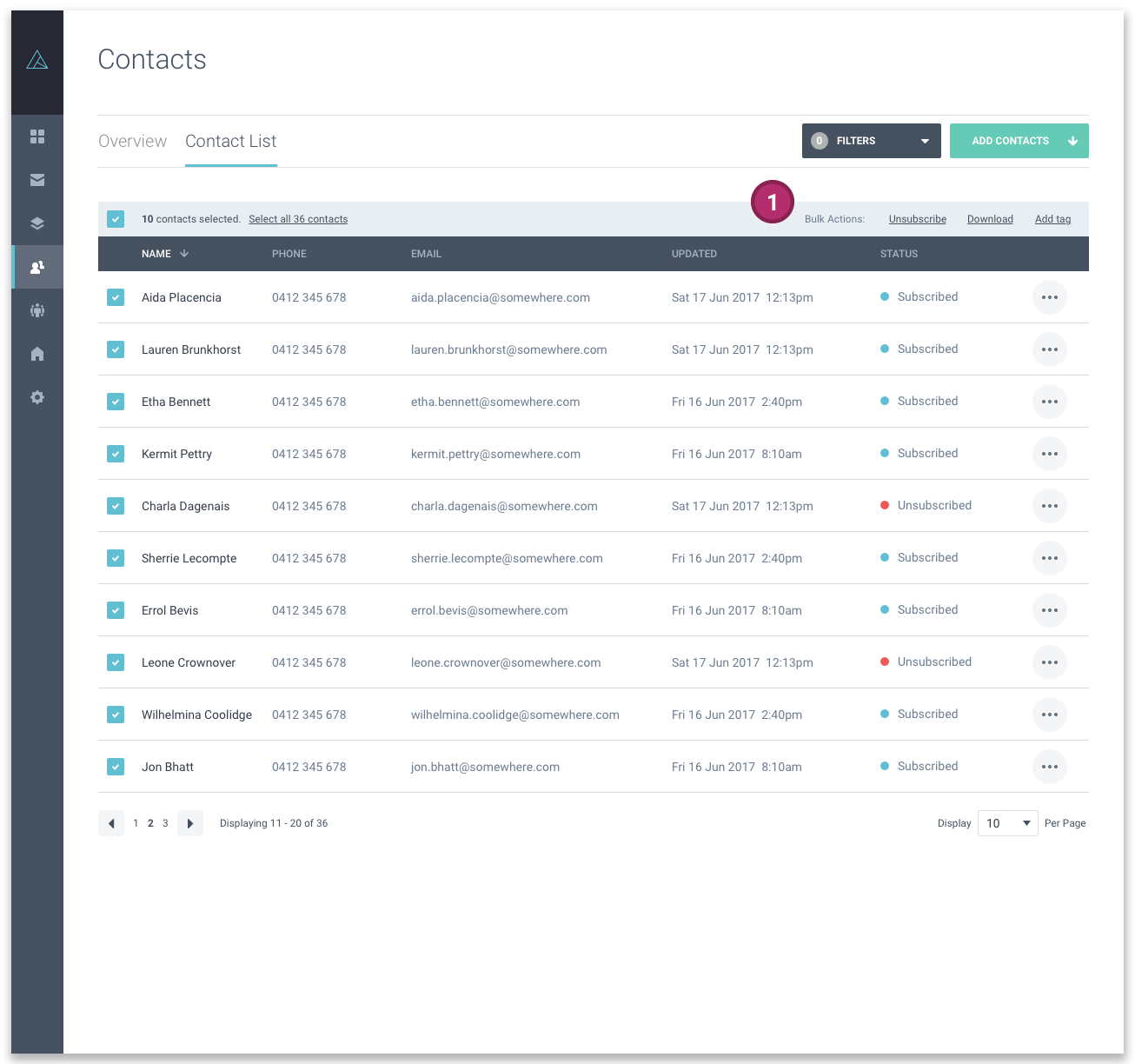Open the automation robot sidebar icon

point(37,310)
